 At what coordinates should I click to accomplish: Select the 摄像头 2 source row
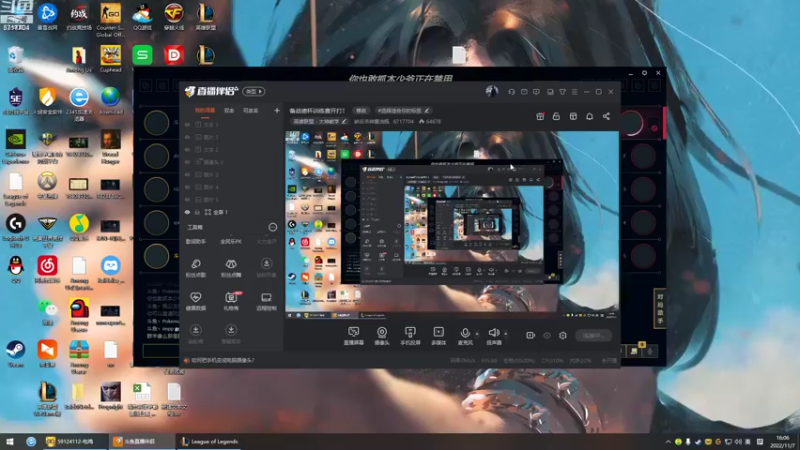pyautogui.click(x=232, y=162)
